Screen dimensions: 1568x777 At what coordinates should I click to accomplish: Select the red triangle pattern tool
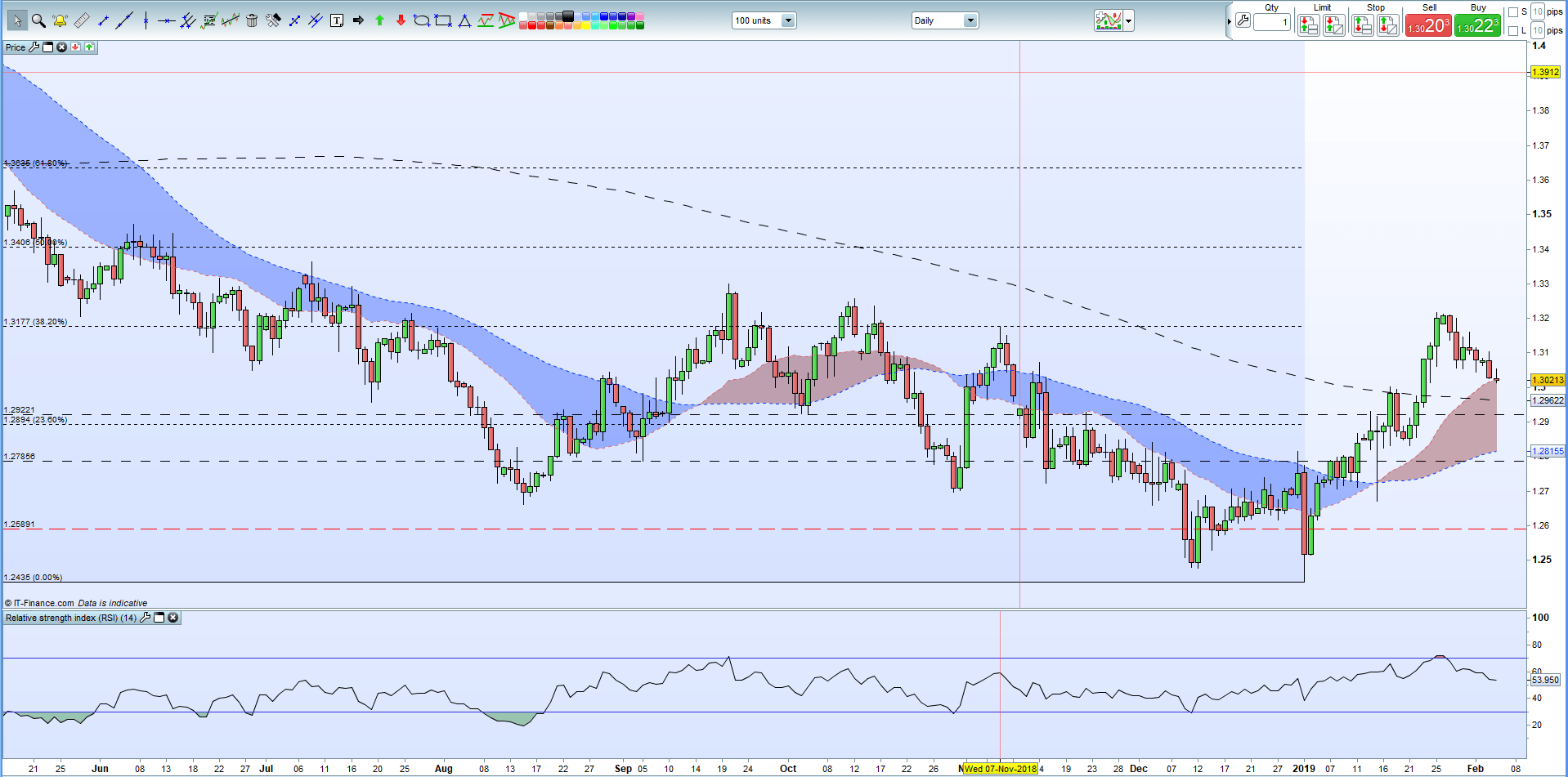click(x=506, y=20)
